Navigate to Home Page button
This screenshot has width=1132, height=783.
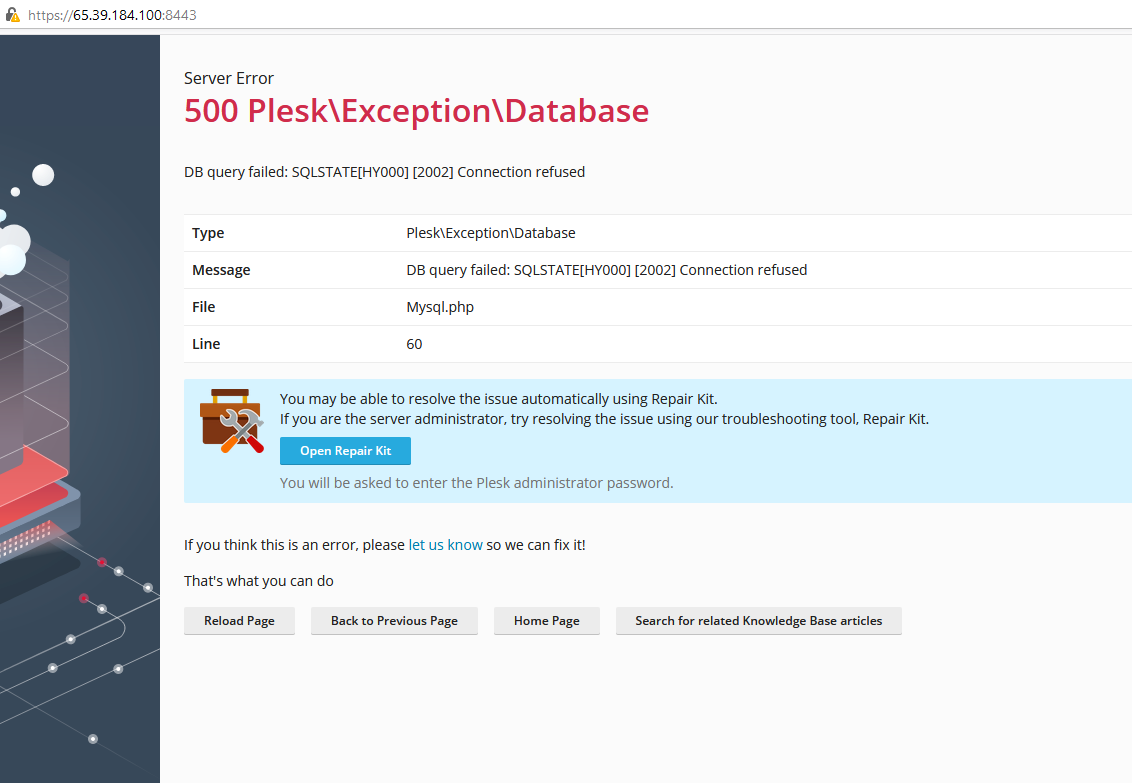tap(546, 621)
